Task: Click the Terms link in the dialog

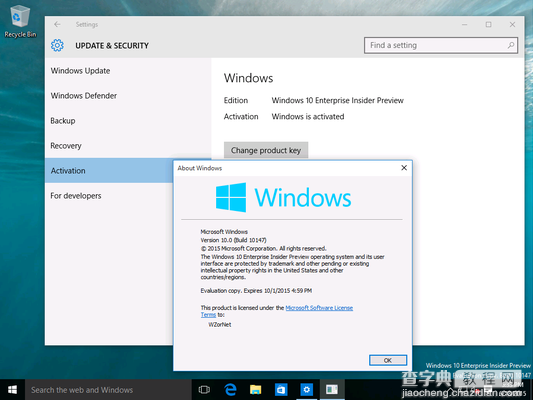Action: point(208,315)
